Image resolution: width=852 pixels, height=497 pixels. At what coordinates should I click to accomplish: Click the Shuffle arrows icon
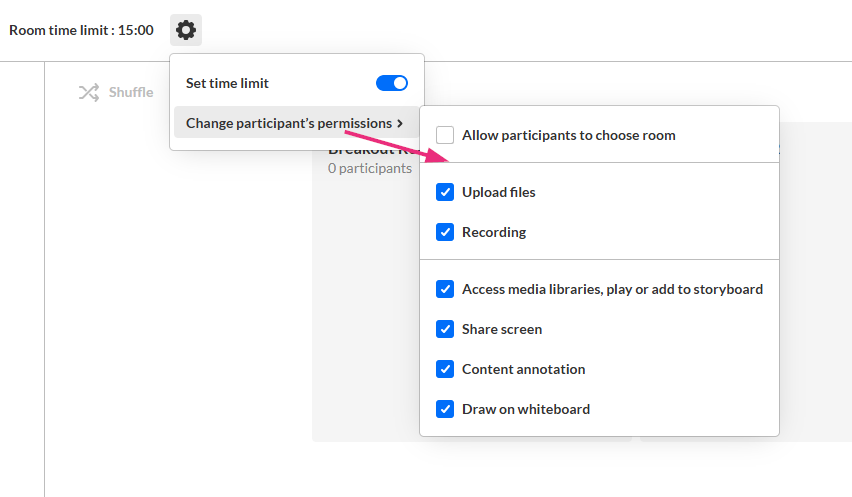click(x=89, y=93)
